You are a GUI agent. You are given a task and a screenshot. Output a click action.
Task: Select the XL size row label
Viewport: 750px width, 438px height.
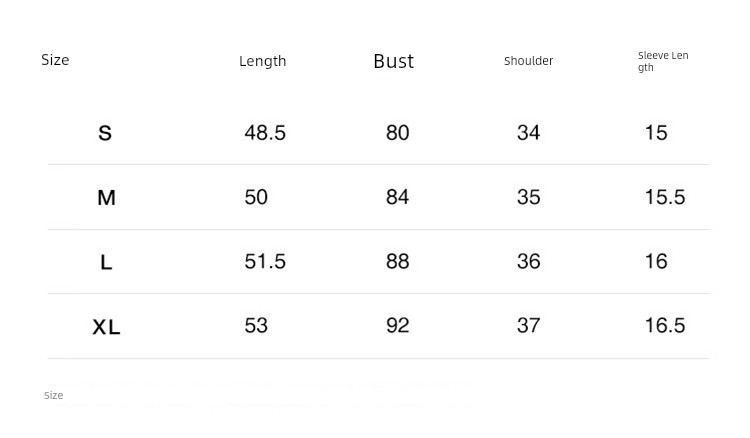click(x=106, y=327)
